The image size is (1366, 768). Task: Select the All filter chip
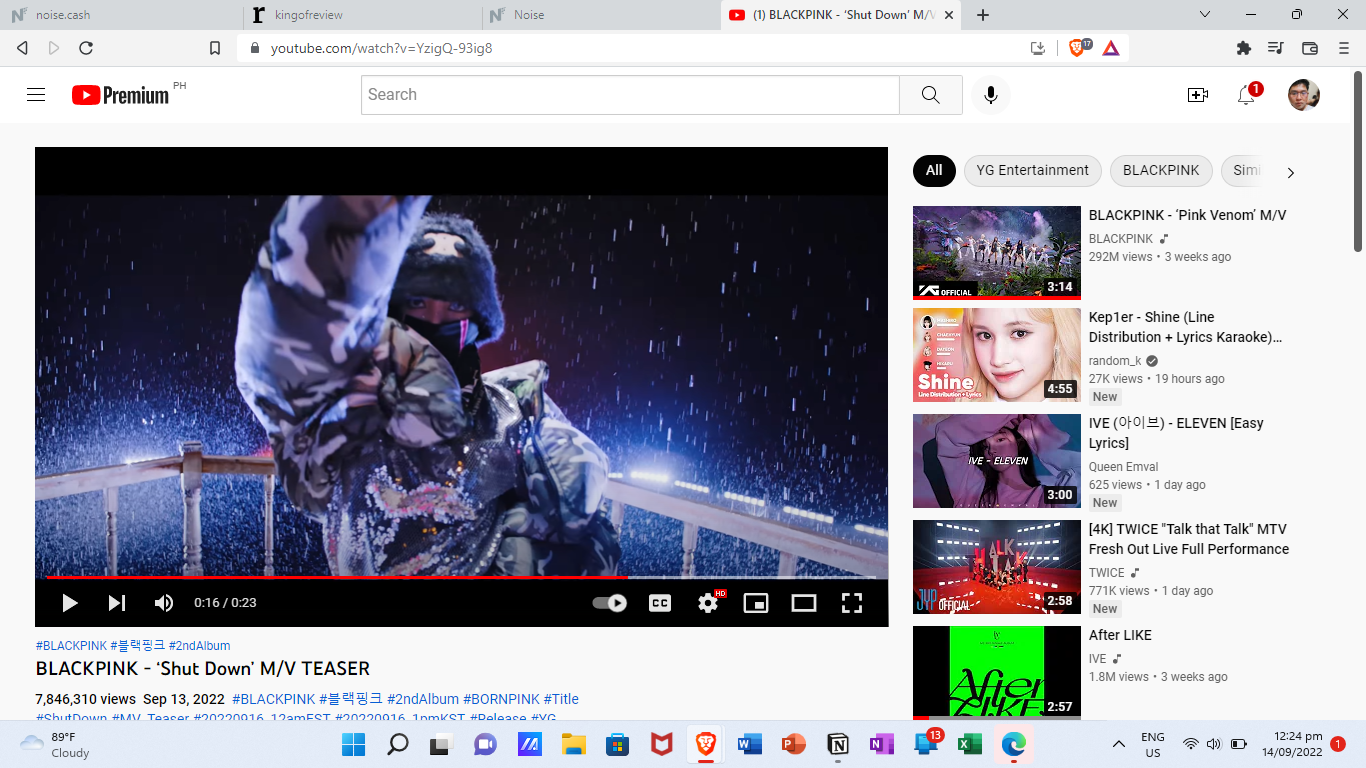pyautogui.click(x=934, y=171)
